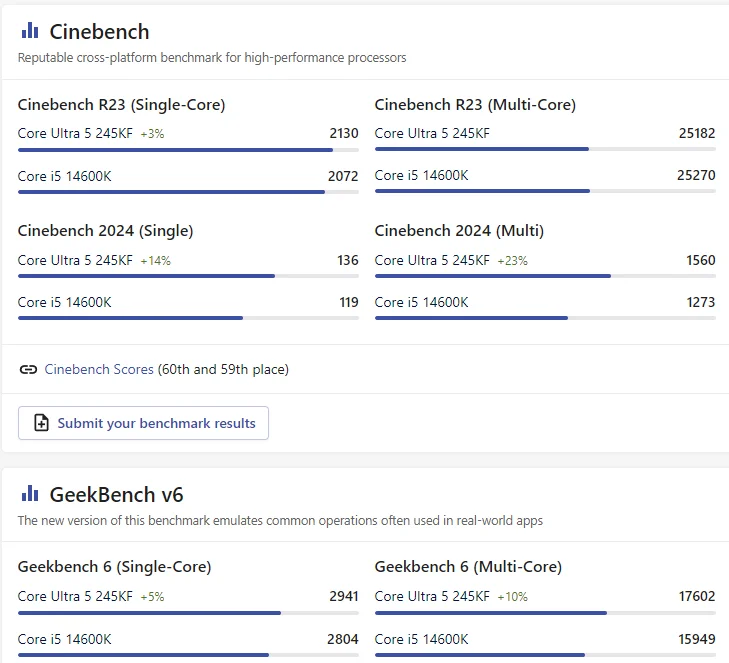Click the 25270 score in Cinebench R23 Multi-Core

point(696,176)
